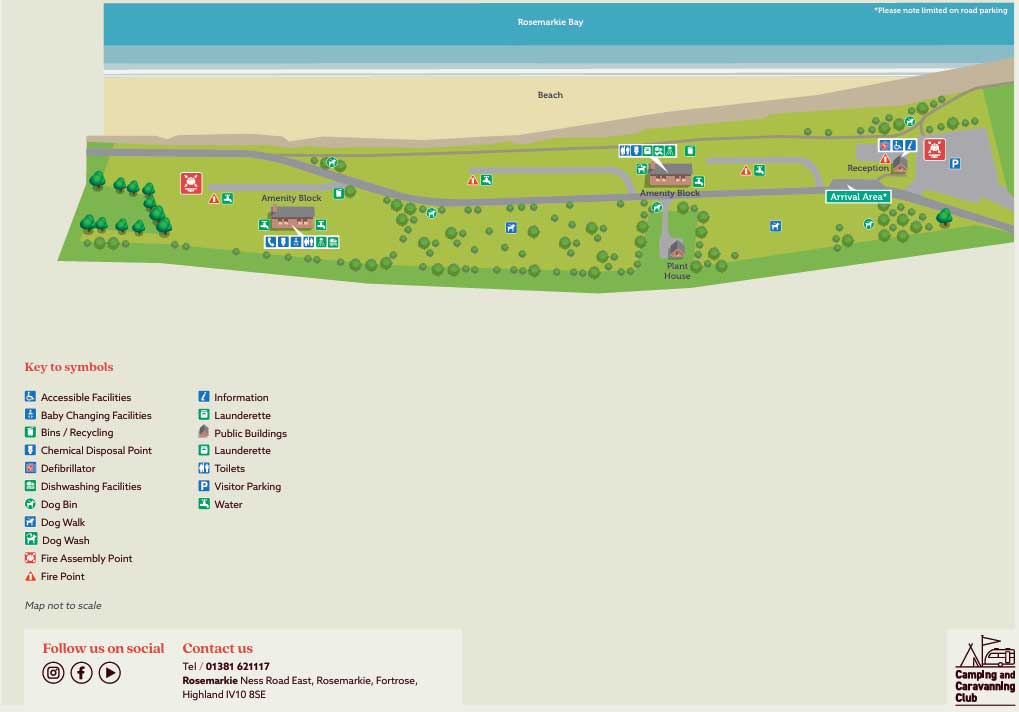This screenshot has width=1019, height=712.
Task: Click the Dog Wash icon in the key
Action: (31, 540)
